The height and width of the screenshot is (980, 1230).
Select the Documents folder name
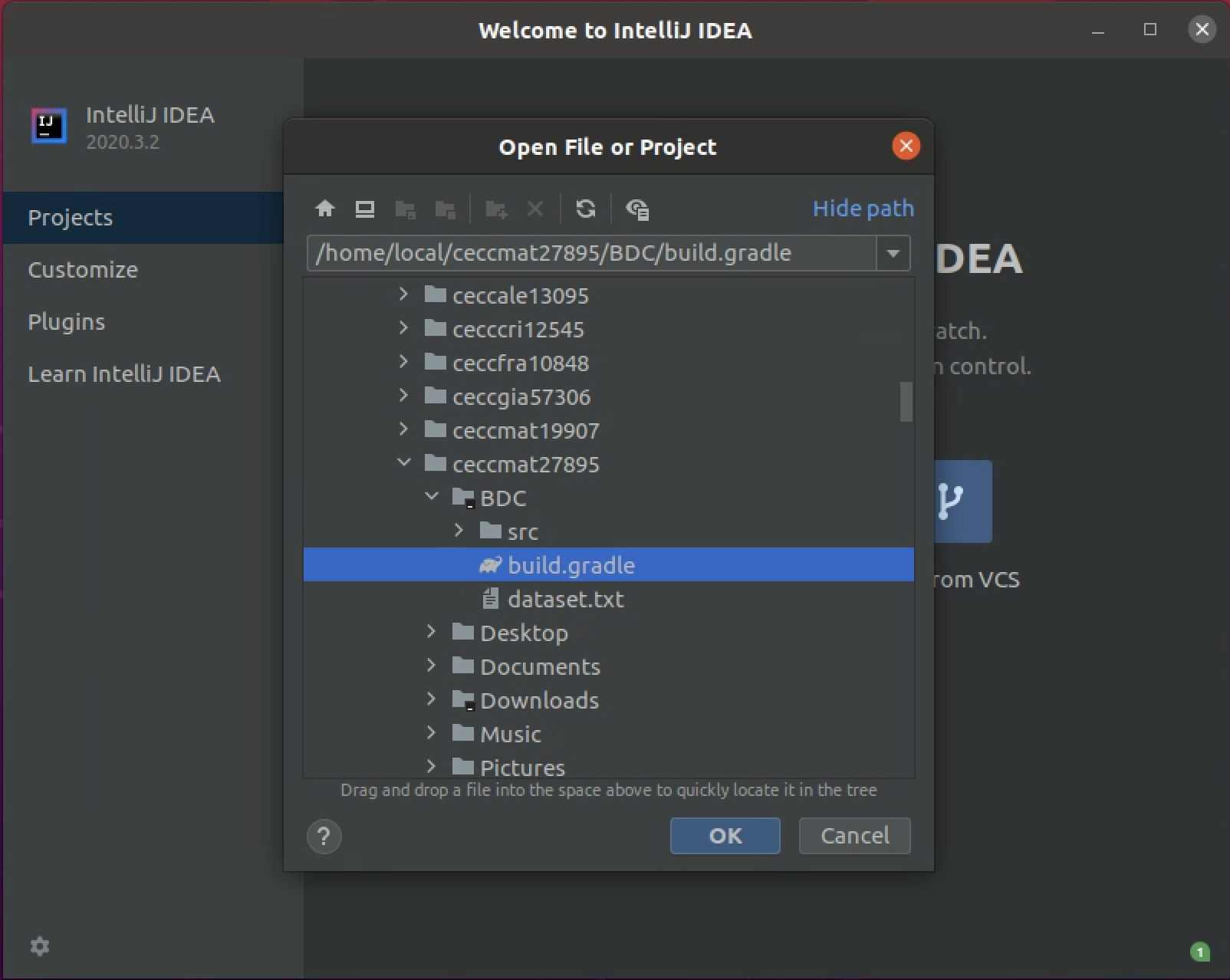[x=541, y=666]
